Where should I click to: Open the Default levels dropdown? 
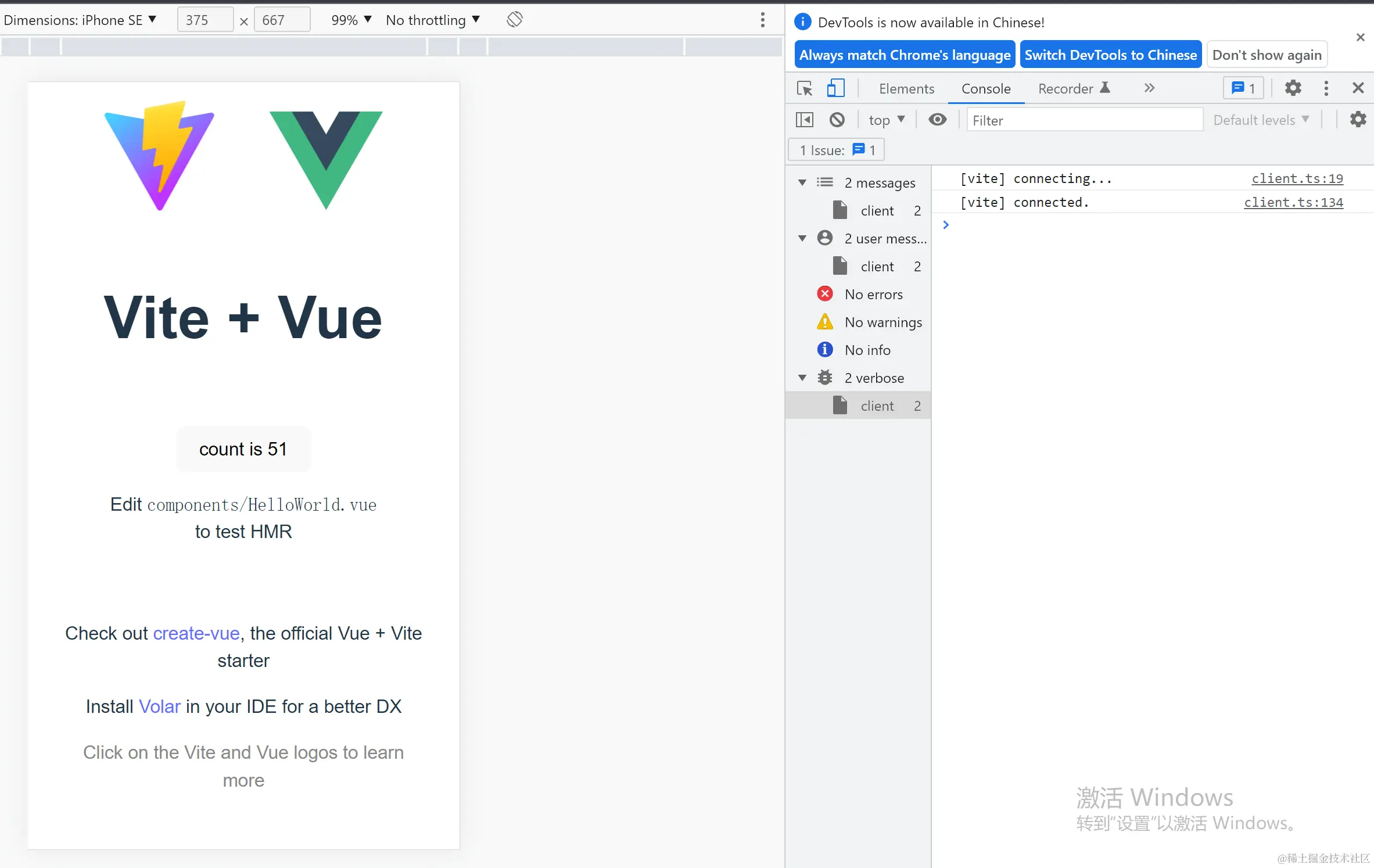(1261, 120)
